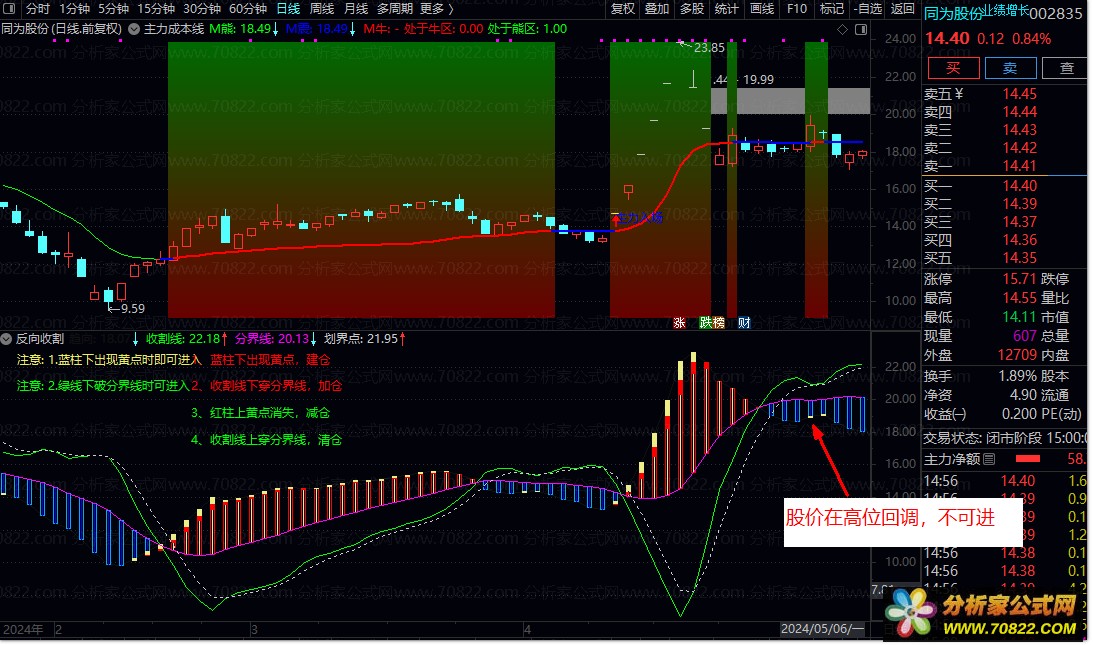Click the red 主力净额 bar
The height and width of the screenshot is (645, 1093).
(1027, 459)
